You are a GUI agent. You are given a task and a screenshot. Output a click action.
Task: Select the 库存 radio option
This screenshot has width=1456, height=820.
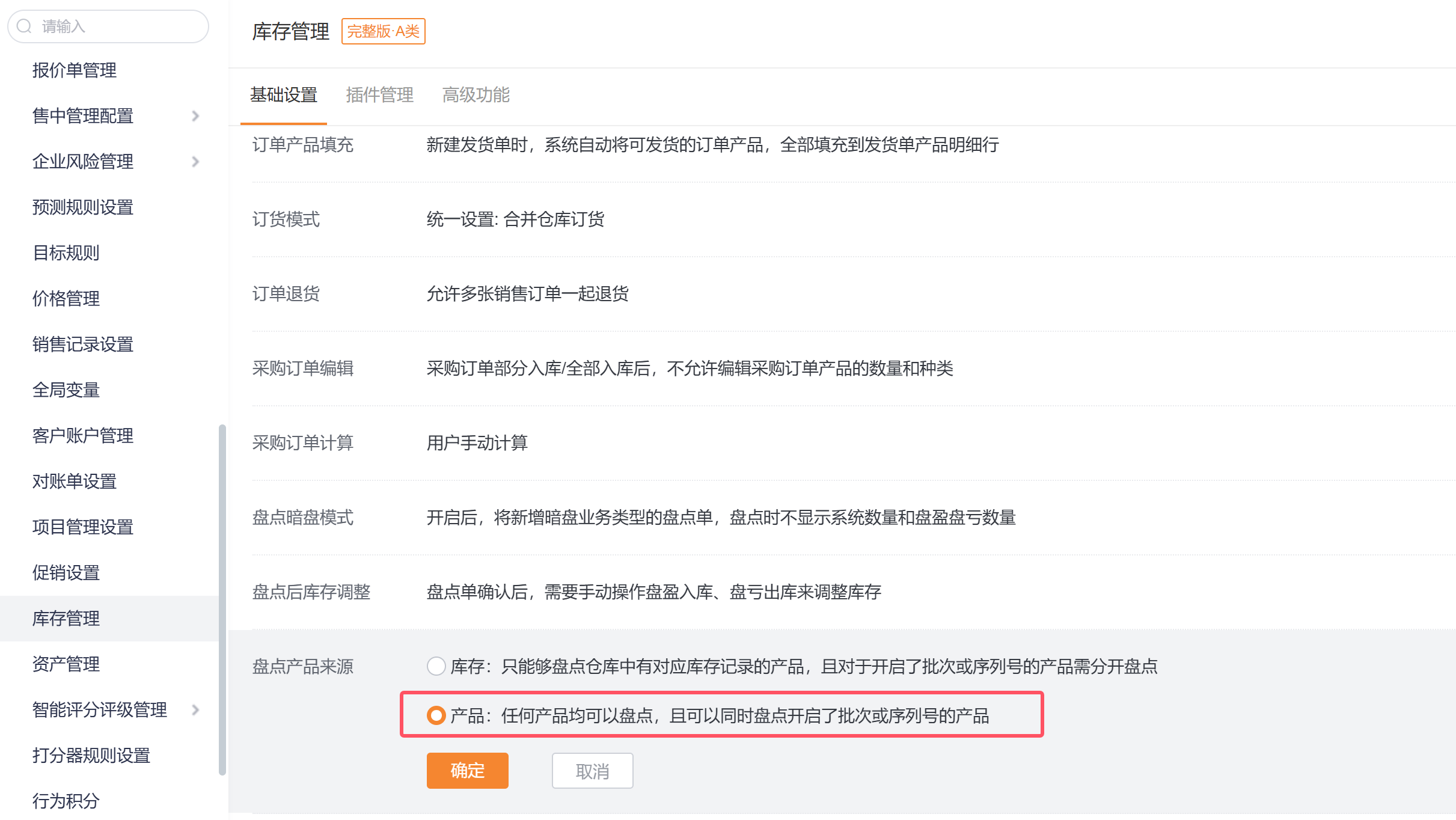[436, 666]
